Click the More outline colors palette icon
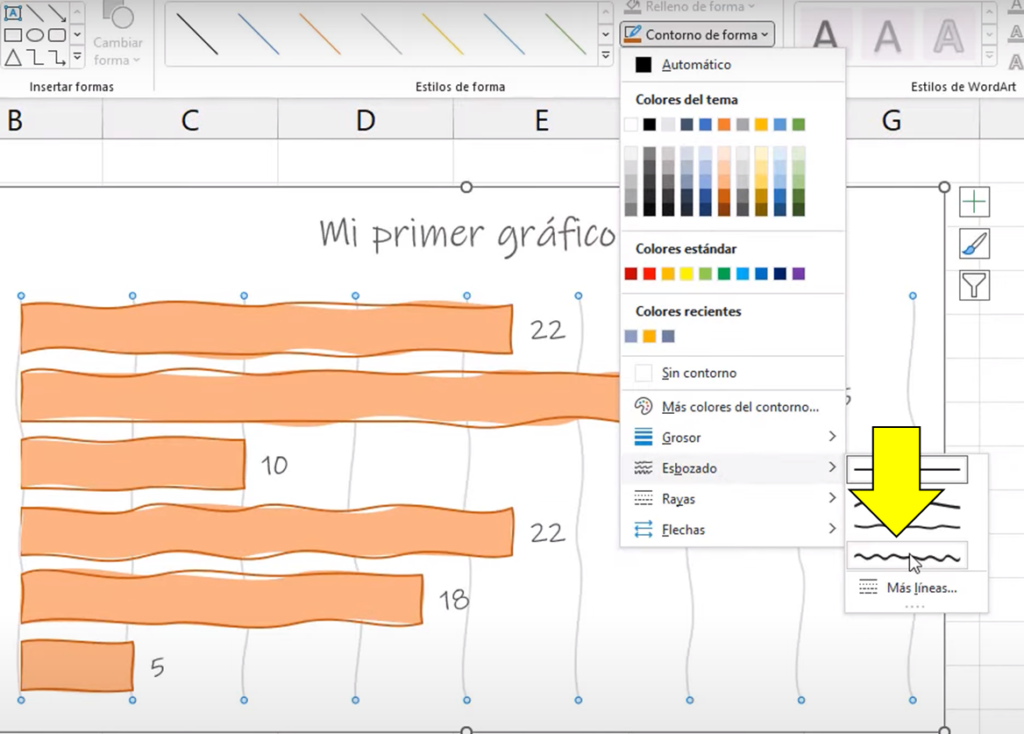 point(644,407)
